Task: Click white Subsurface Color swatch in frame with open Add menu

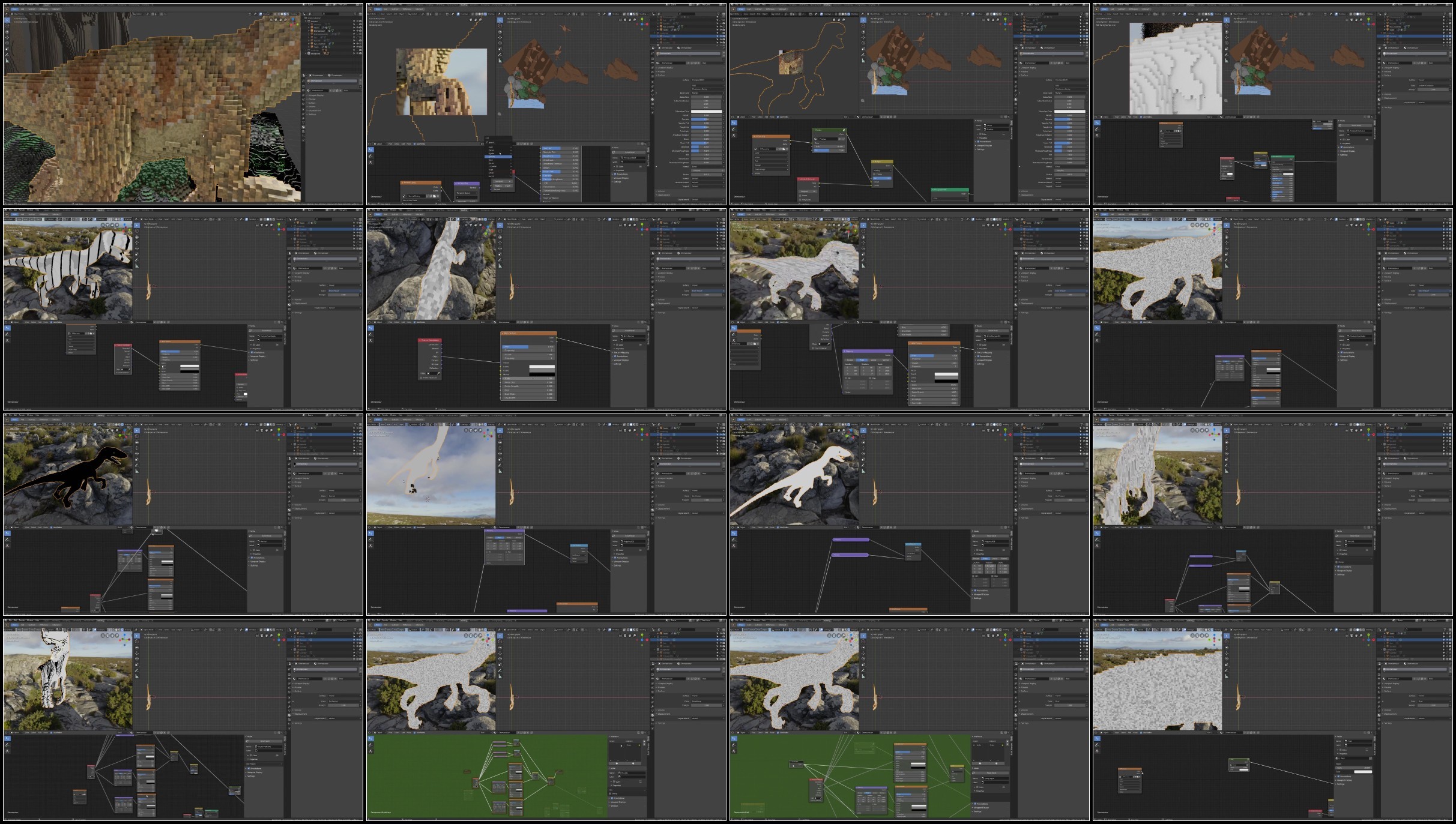Action: (707, 112)
